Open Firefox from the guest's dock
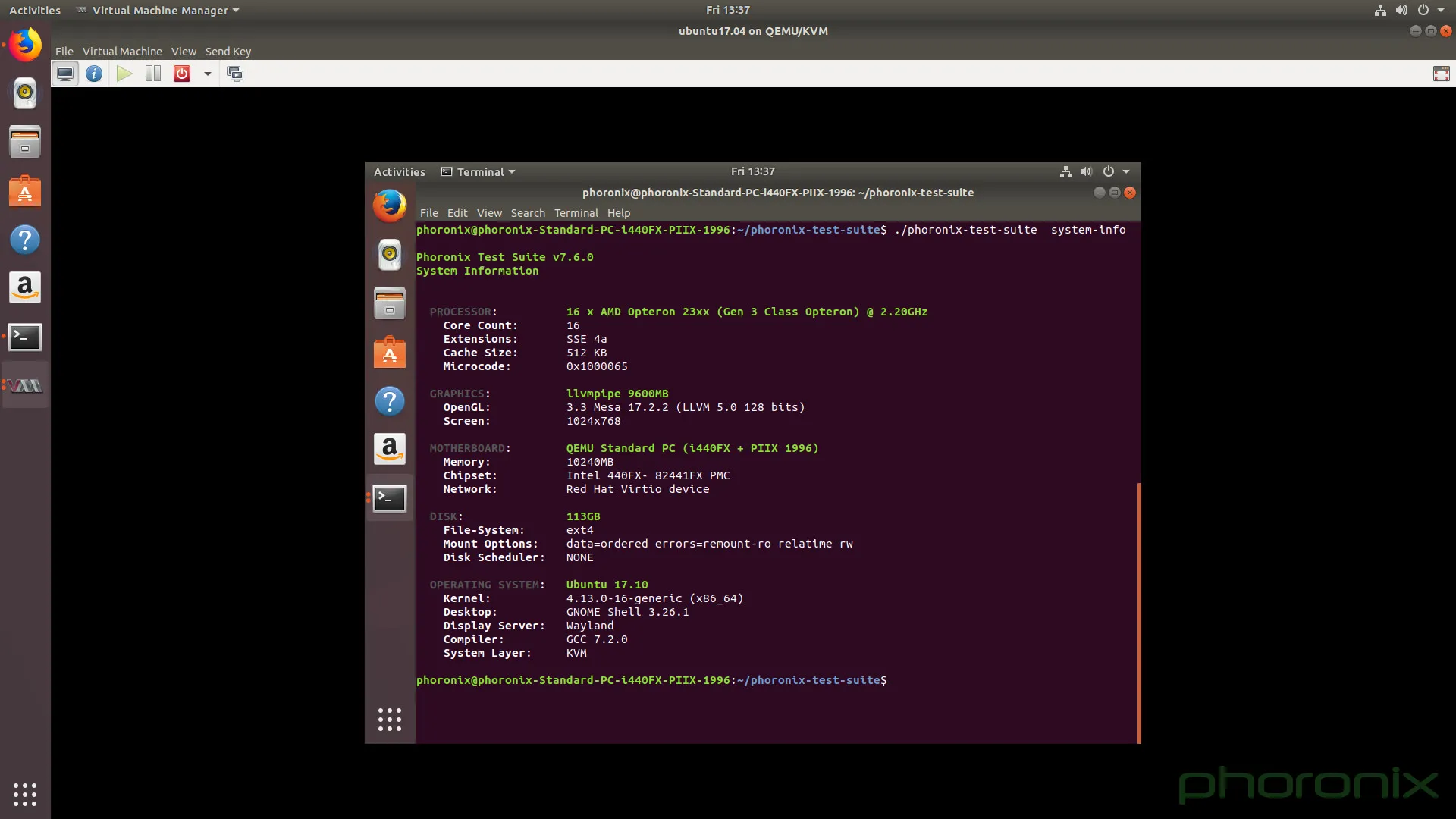 (389, 205)
